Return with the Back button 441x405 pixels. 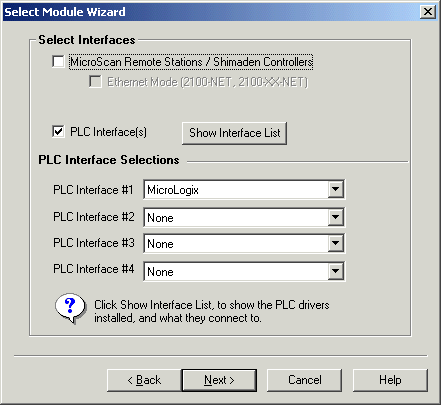[x=144, y=380]
